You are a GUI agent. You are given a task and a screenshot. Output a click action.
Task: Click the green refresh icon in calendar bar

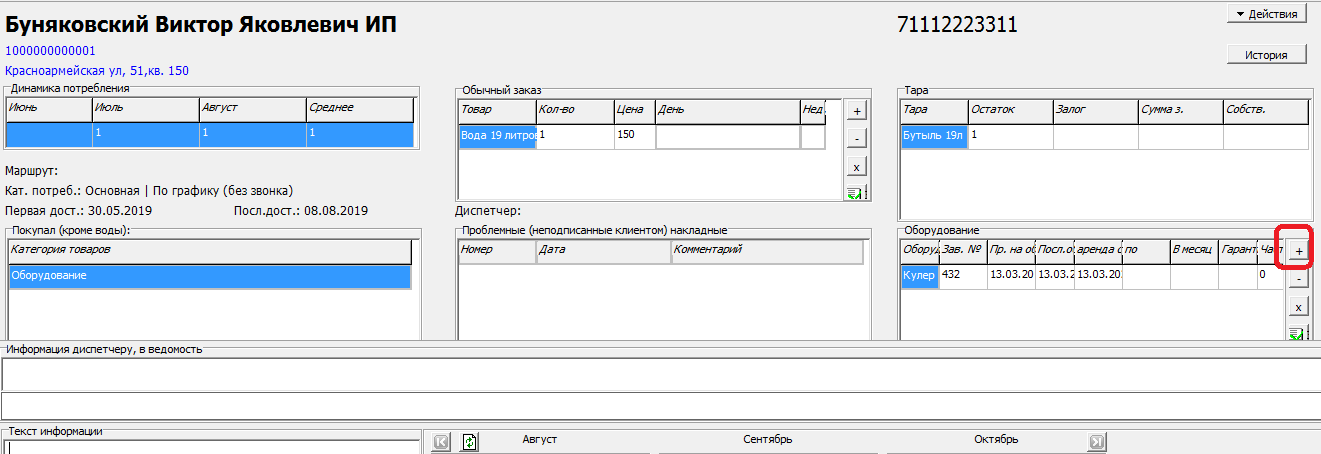click(x=471, y=441)
